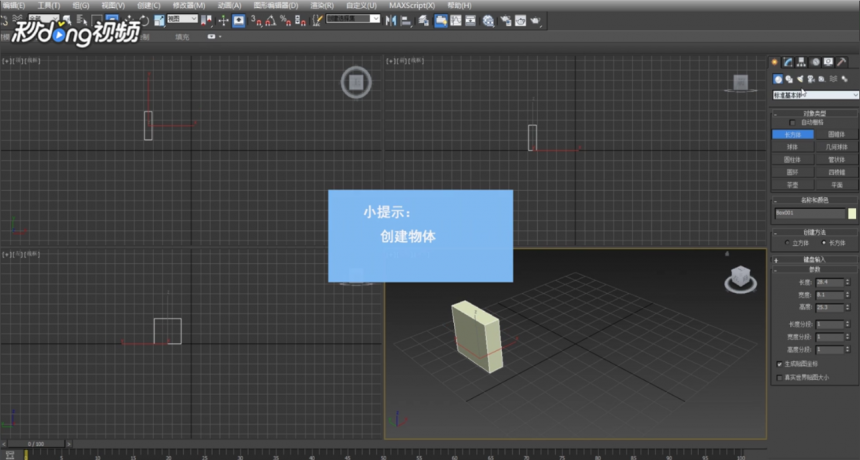860x460 pixels.
Task: Click the Box001 object name field
Action: click(810, 213)
